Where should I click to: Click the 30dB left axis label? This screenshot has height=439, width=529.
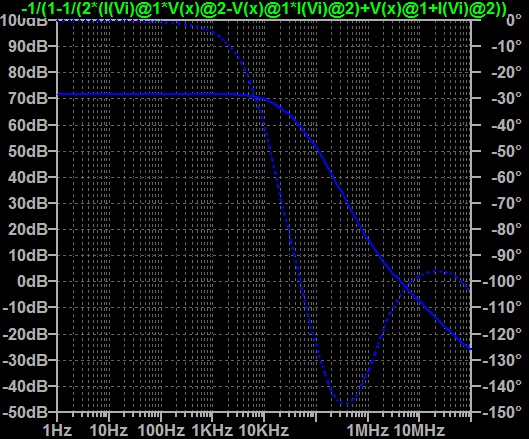[28, 203]
